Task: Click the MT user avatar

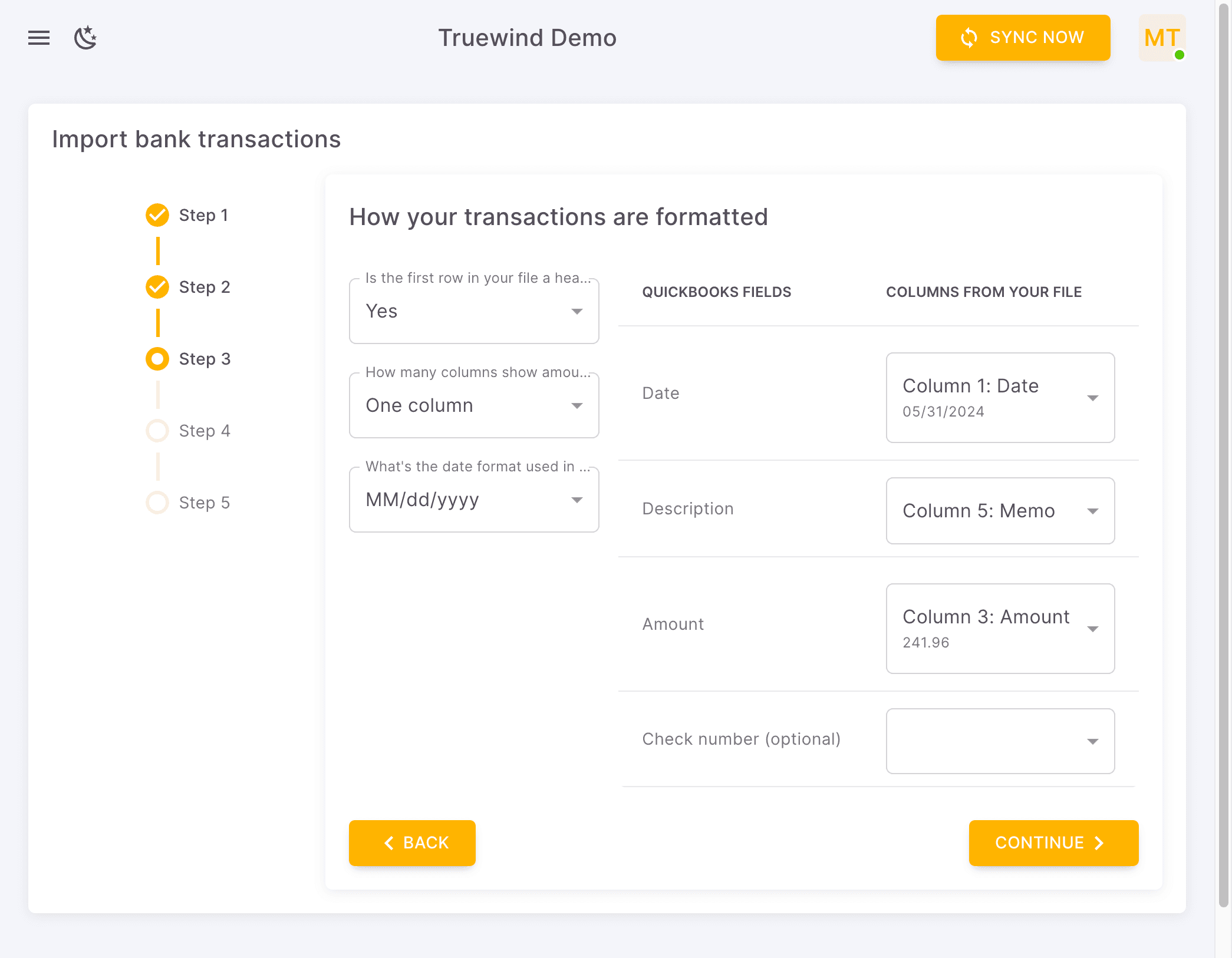Action: (1161, 38)
